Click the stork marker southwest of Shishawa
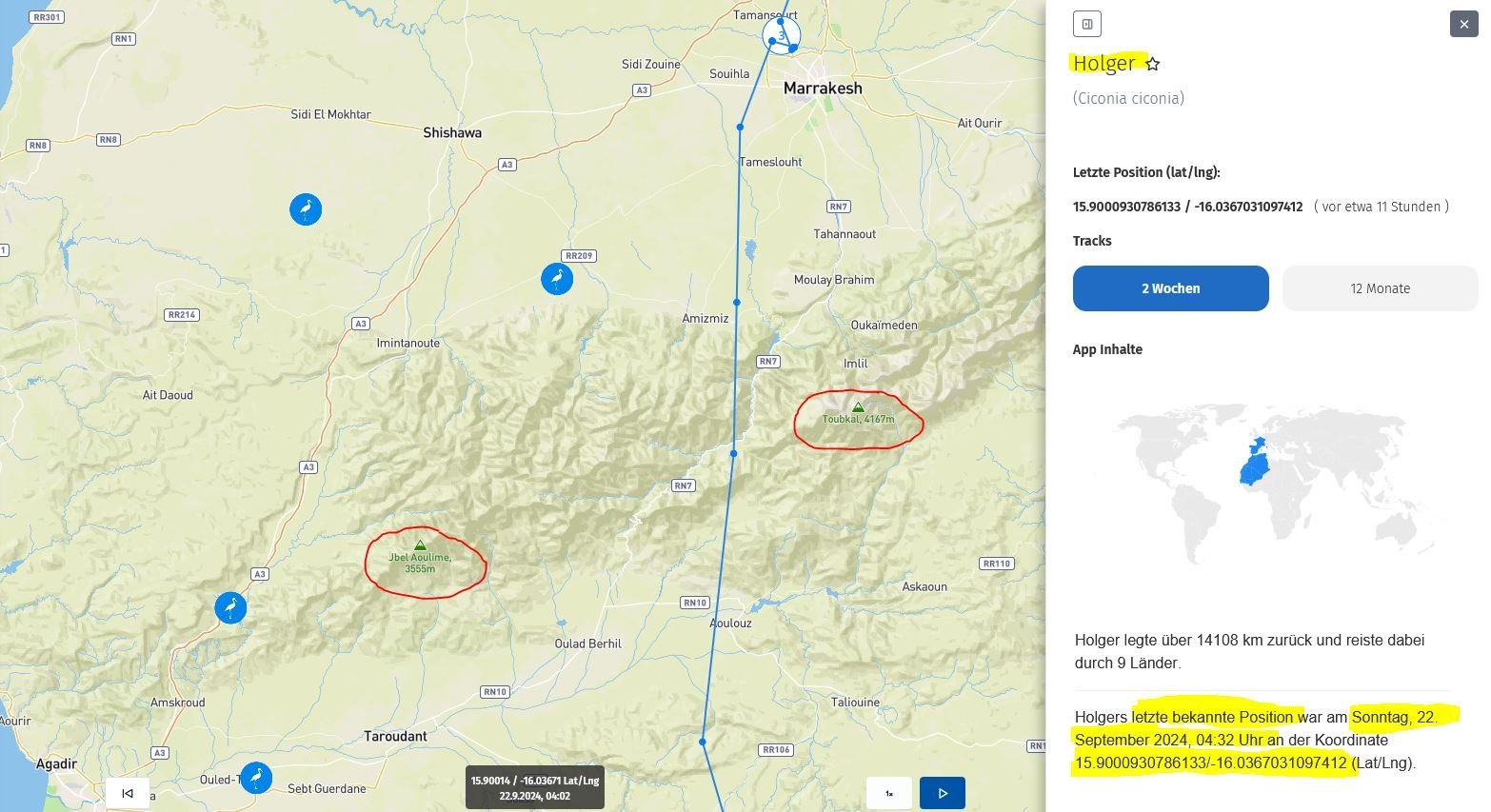This screenshot has width=1491, height=812. coord(306,209)
